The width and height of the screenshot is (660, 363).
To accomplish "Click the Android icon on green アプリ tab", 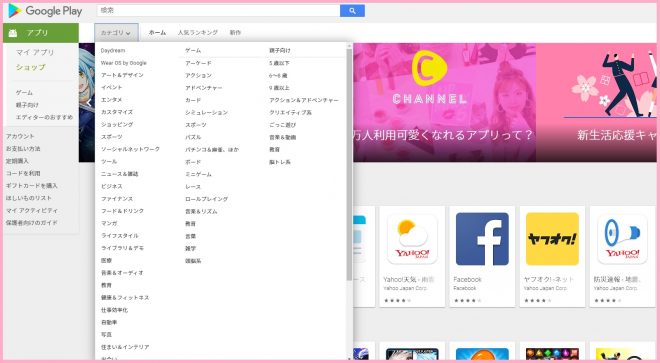I will coord(13,33).
